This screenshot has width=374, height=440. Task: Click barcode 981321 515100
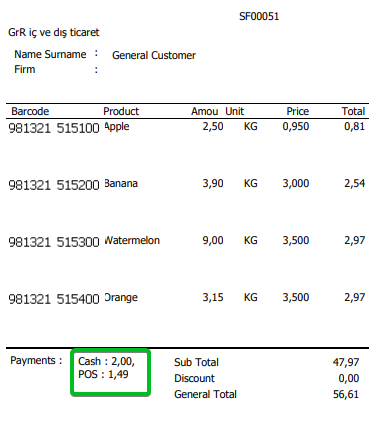54,128
